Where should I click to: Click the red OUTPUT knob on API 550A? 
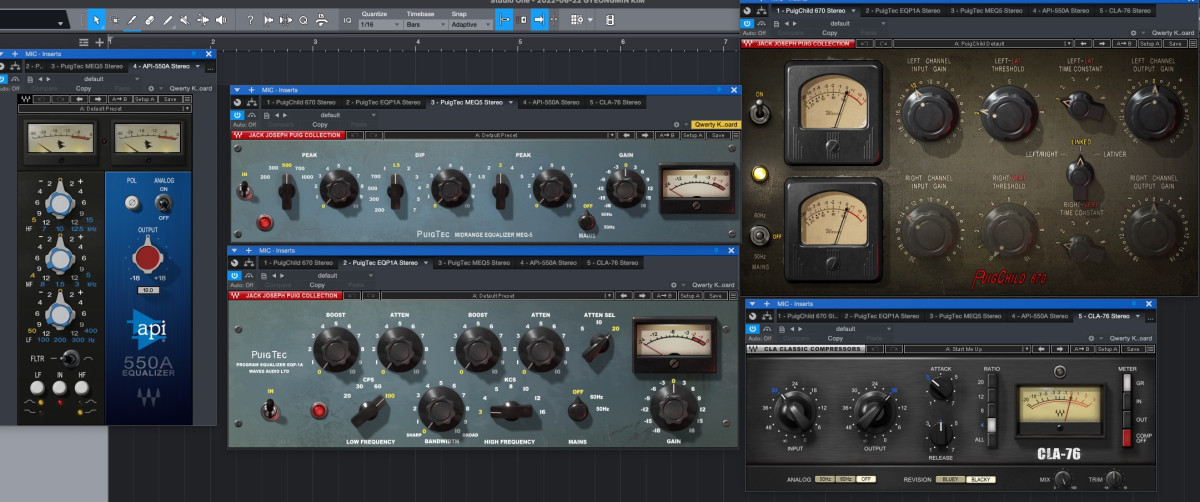tap(146, 259)
